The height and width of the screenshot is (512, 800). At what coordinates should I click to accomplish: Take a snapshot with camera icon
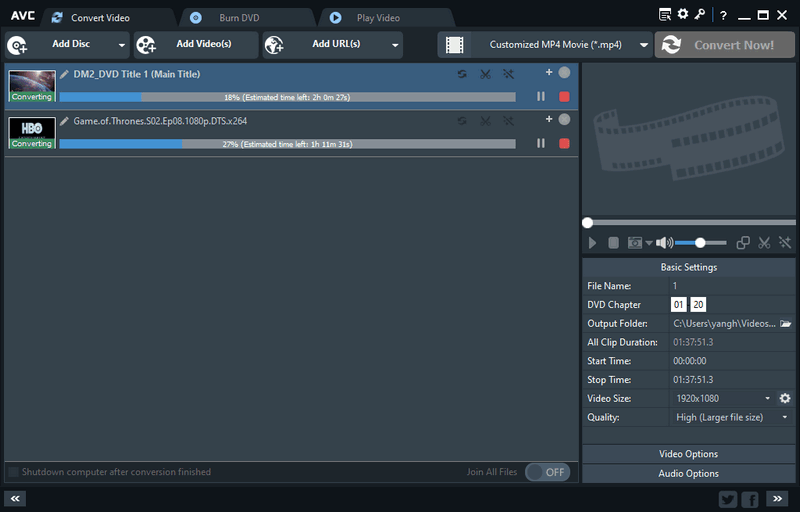point(635,243)
